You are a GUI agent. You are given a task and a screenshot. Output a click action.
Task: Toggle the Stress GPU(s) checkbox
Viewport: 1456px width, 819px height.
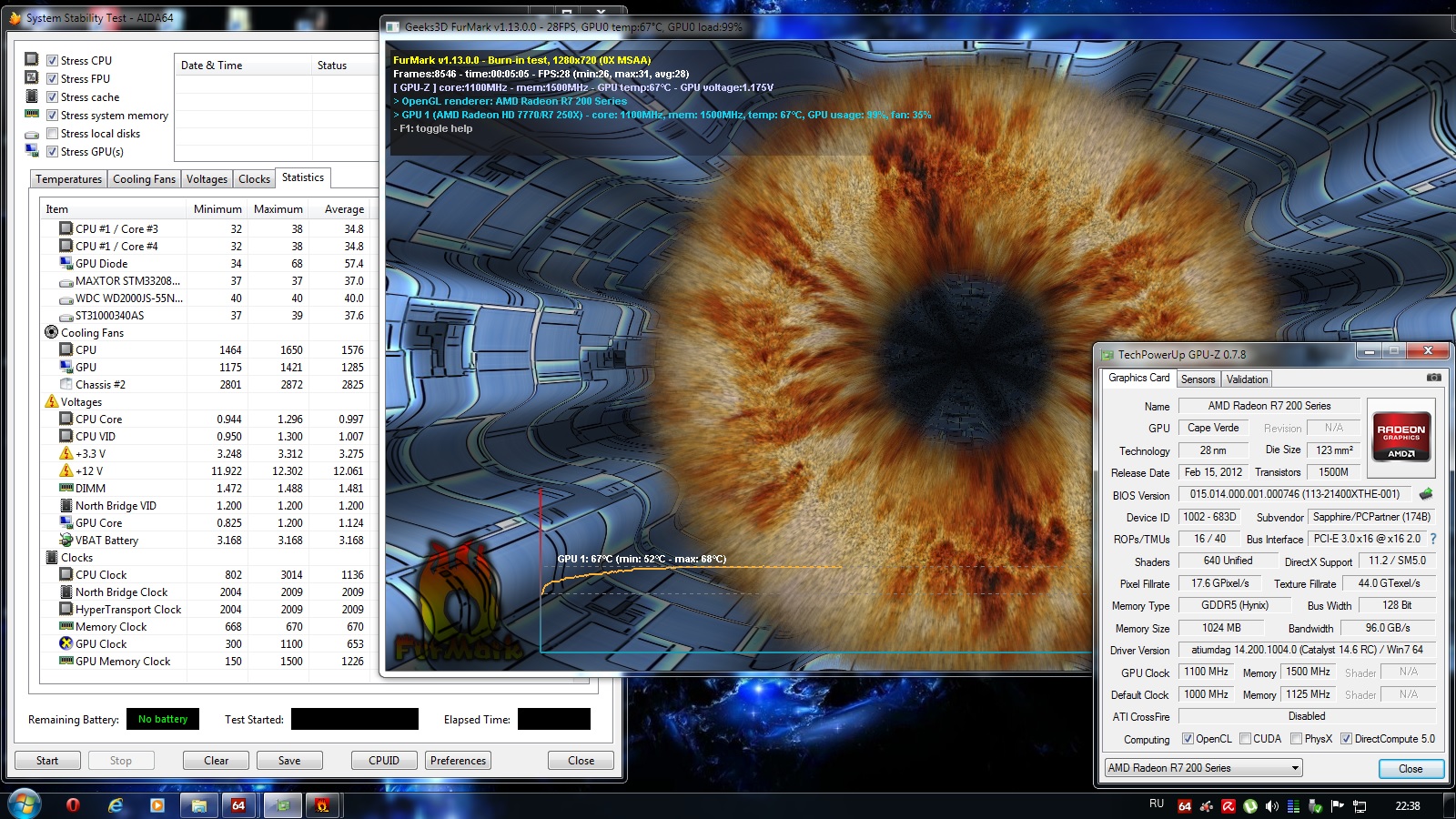[53, 152]
